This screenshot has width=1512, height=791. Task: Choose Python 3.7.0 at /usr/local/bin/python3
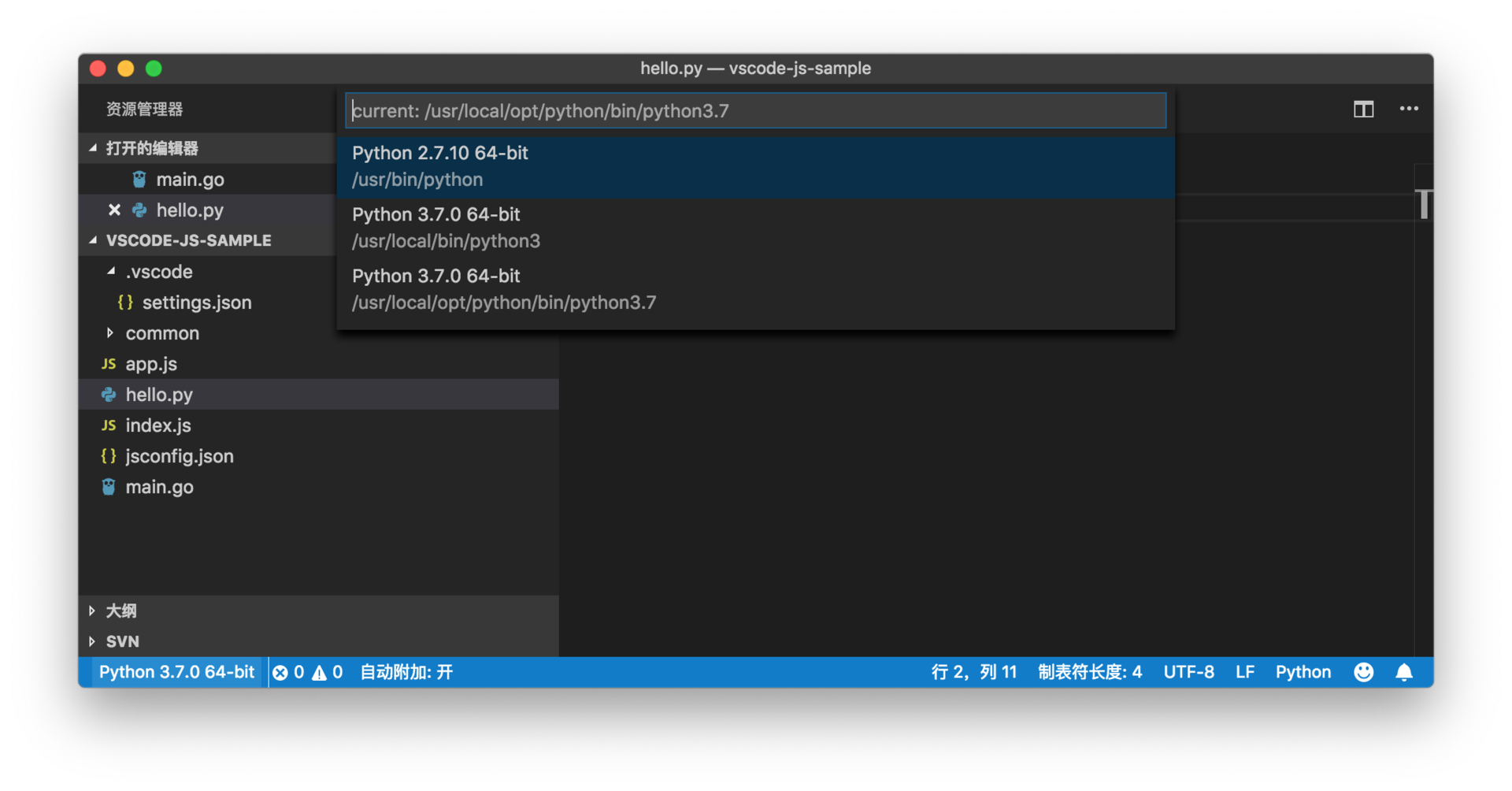[755, 228]
